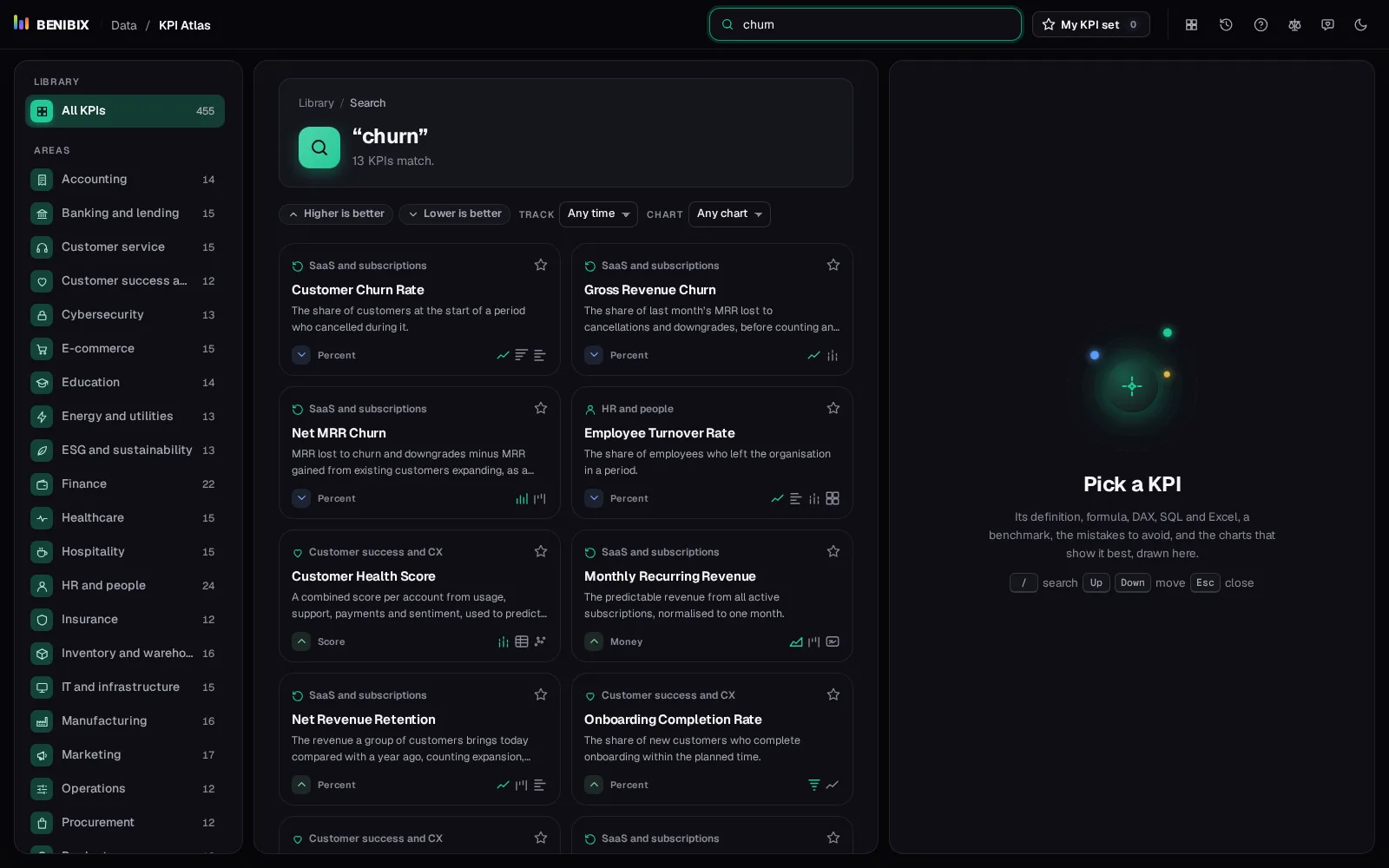Image resolution: width=1389 pixels, height=868 pixels.
Task: Open the Monthly Recurring Revenue card
Action: point(712,596)
